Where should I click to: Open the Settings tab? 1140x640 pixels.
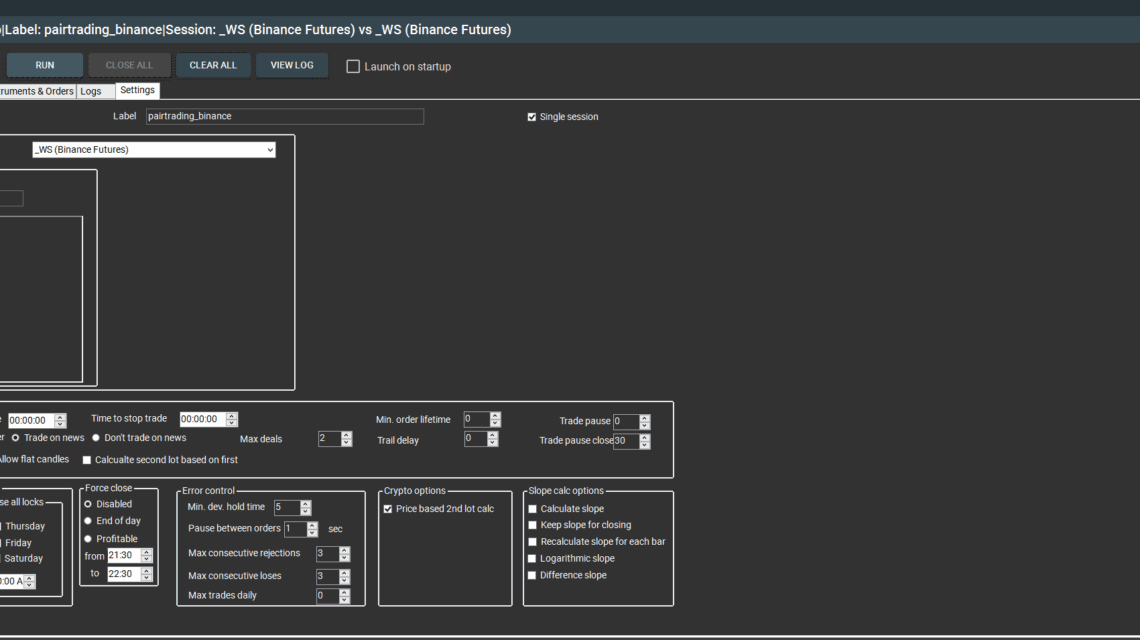tap(137, 90)
